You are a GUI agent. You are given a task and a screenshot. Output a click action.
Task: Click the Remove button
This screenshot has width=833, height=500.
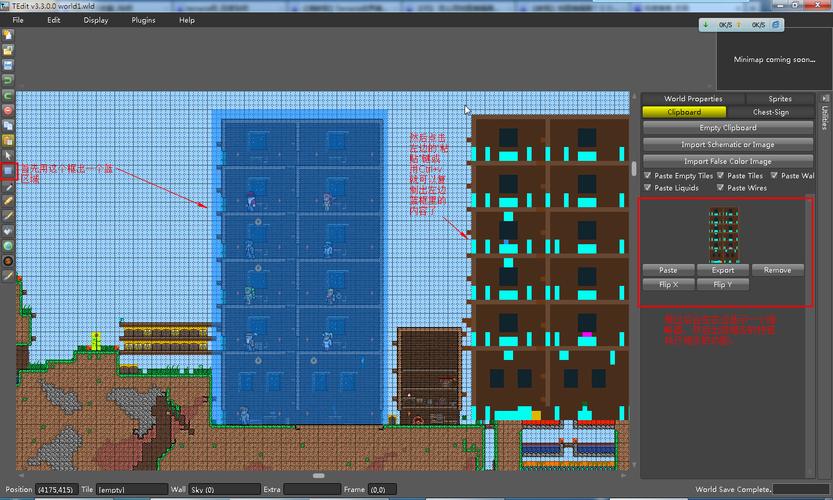coord(778,270)
